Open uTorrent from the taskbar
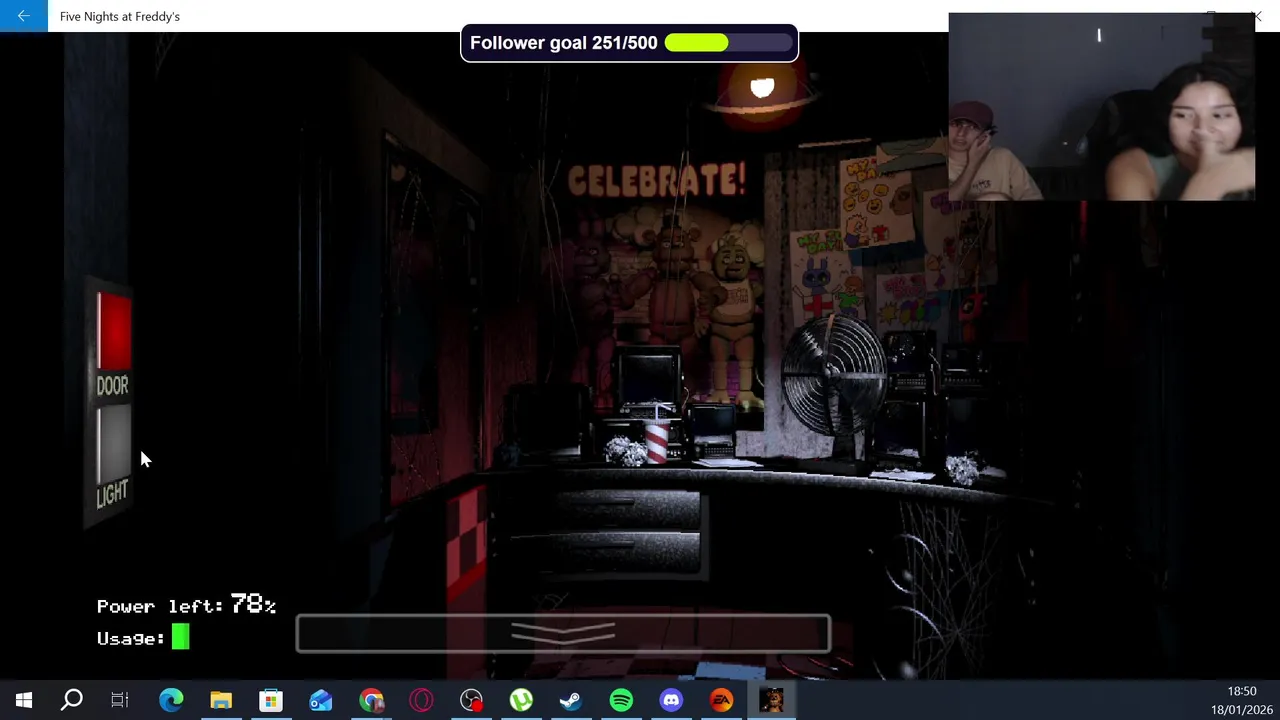 coord(521,700)
